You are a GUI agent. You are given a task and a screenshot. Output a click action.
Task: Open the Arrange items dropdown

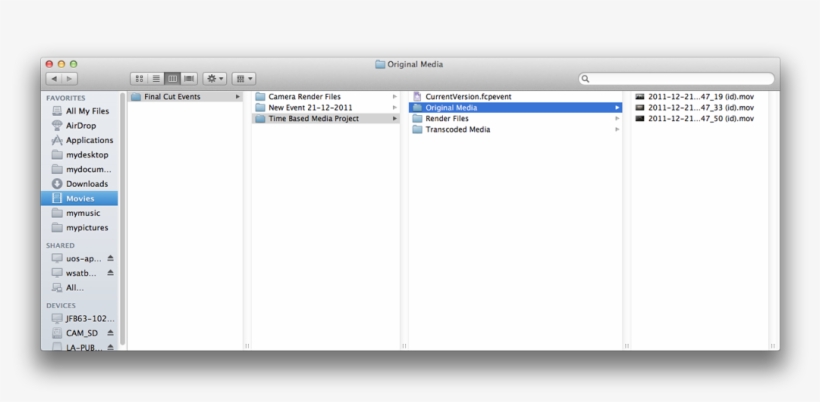click(244, 78)
